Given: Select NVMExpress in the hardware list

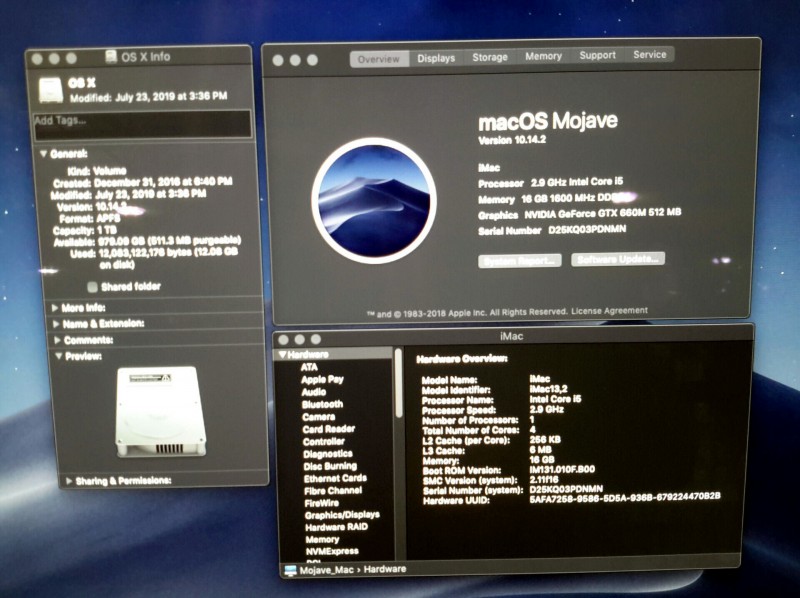Looking at the screenshot, I should [332, 551].
